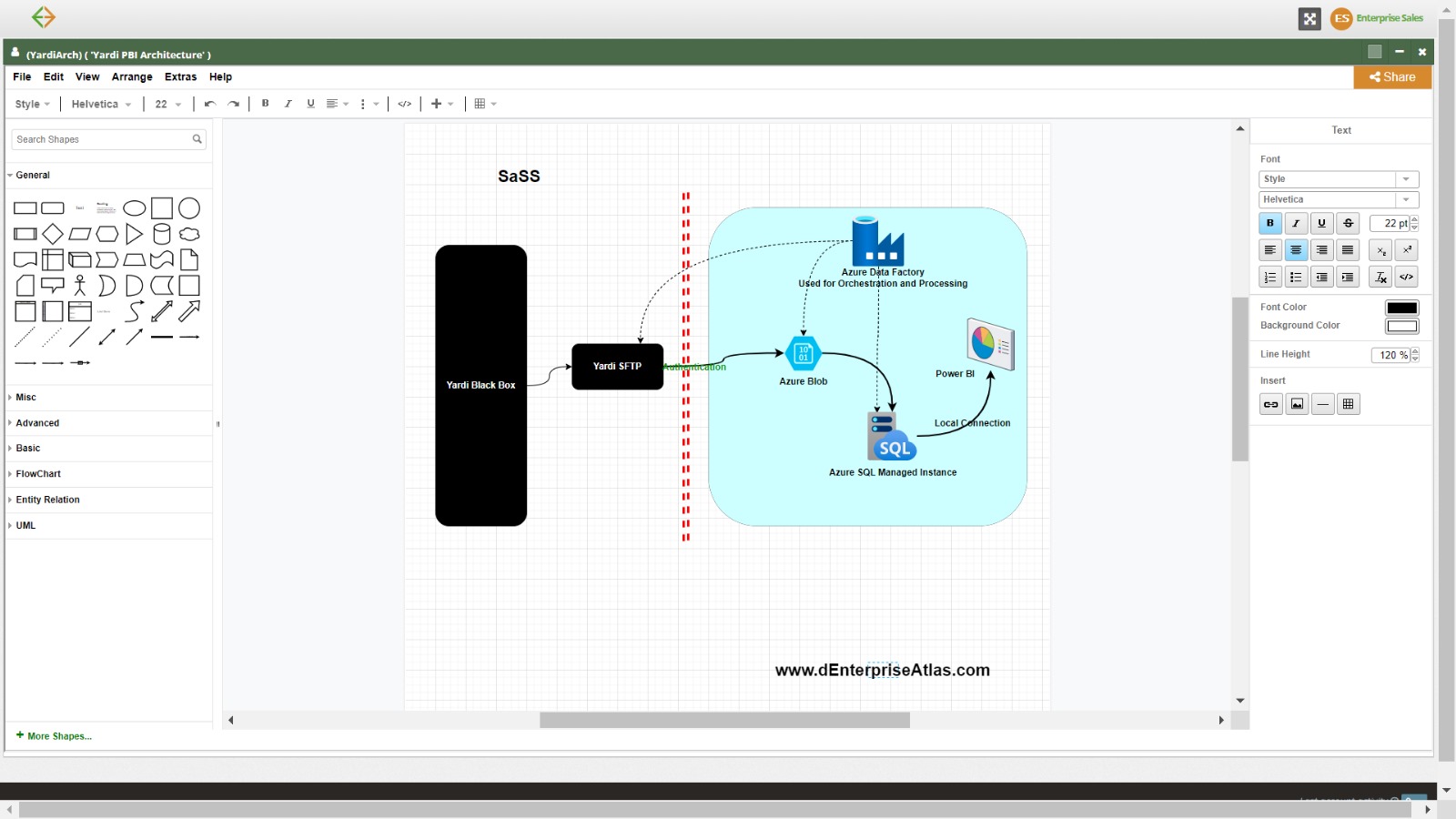
Task: Pick the diamond shape from General shapes
Action: tap(53, 234)
